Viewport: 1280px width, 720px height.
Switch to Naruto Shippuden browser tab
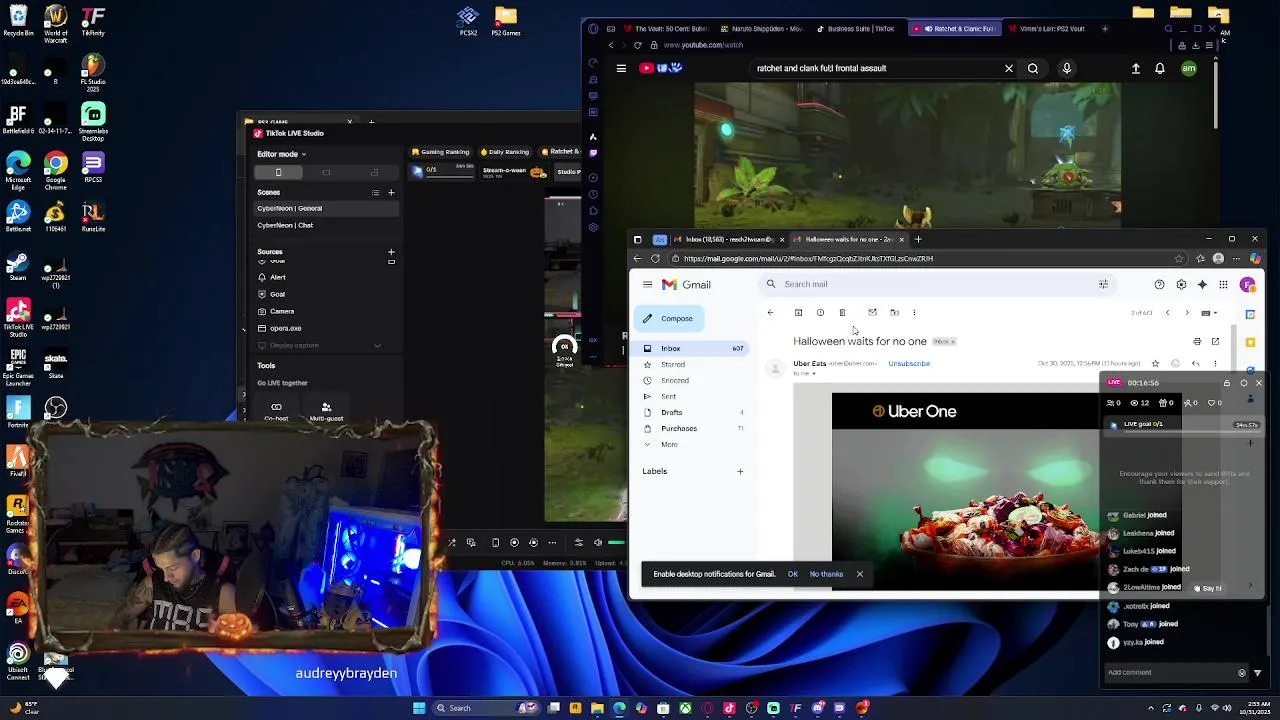[x=761, y=29]
